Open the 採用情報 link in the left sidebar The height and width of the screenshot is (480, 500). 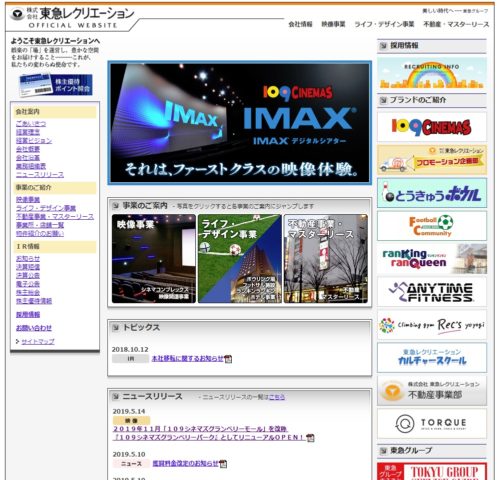pos(28,314)
